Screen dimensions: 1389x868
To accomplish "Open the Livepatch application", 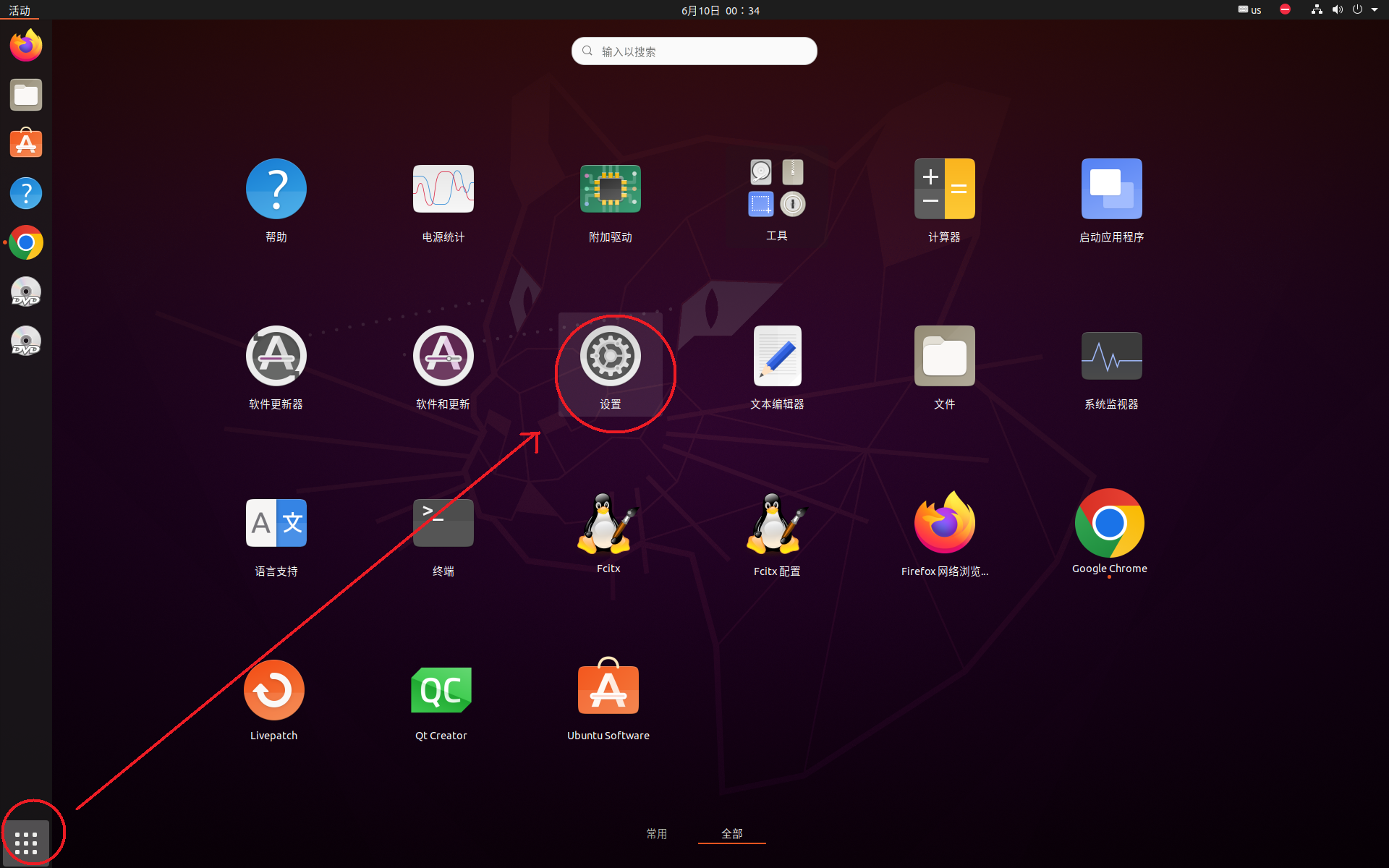I will tap(273, 691).
